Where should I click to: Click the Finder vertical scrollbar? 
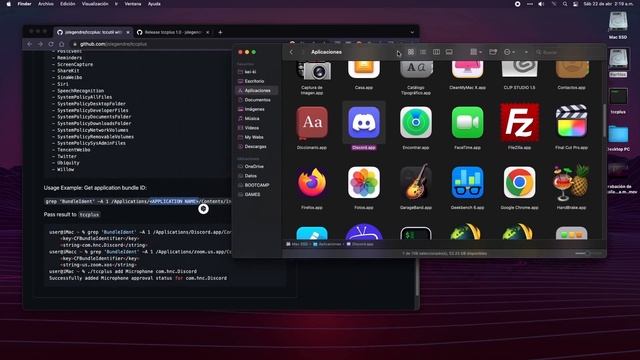click(604, 120)
